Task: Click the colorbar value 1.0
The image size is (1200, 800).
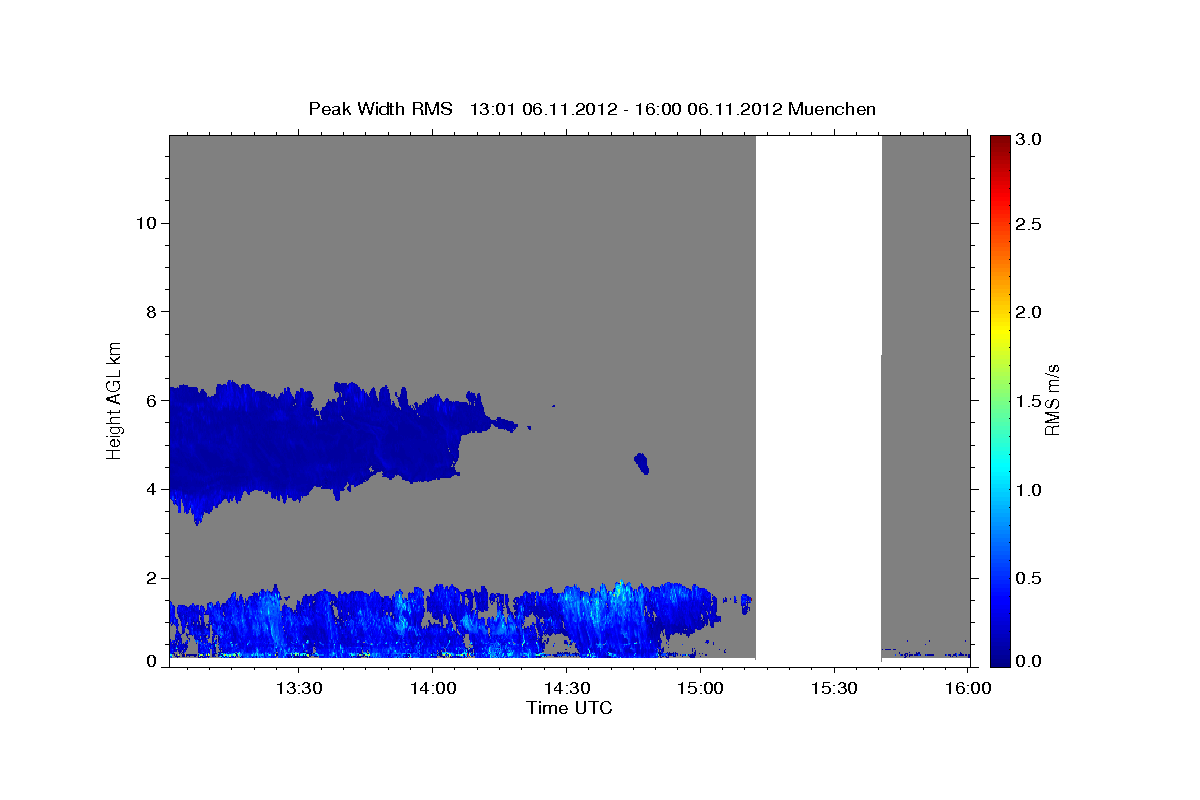Action: tap(1028, 490)
